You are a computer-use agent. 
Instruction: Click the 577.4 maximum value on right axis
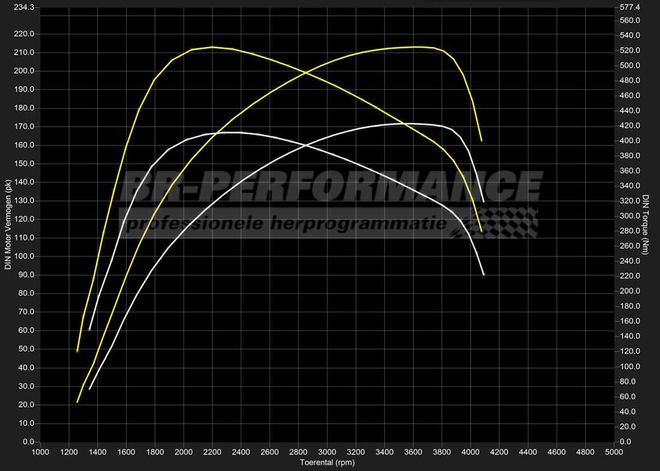tap(630, 7)
